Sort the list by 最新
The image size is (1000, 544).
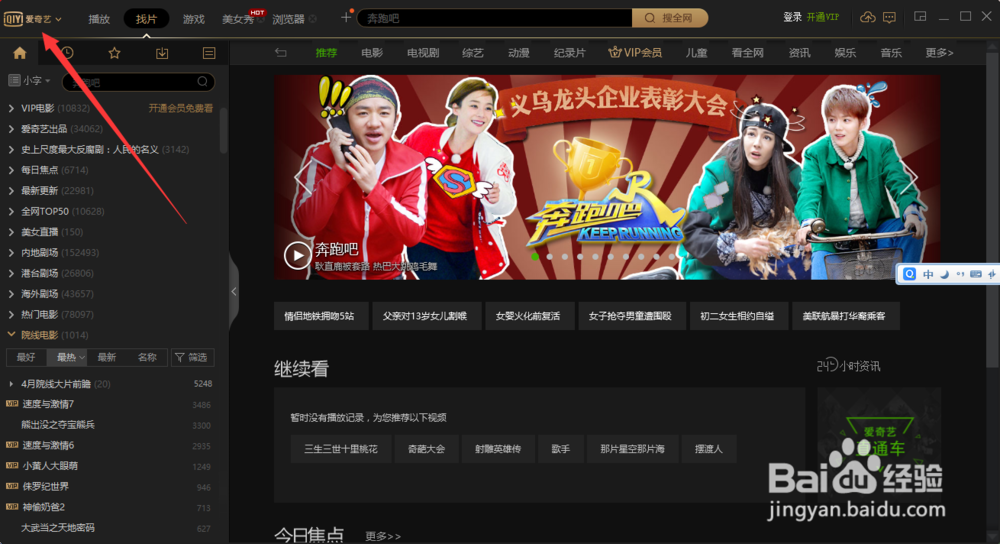[107, 357]
